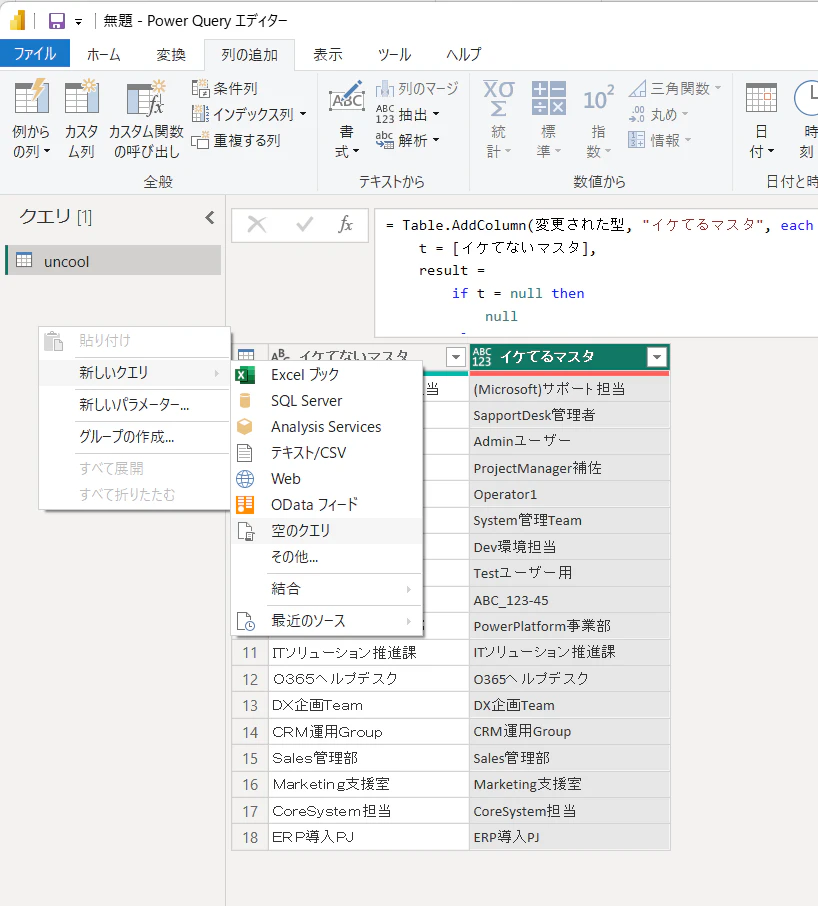Select SQL Server source

(327, 400)
